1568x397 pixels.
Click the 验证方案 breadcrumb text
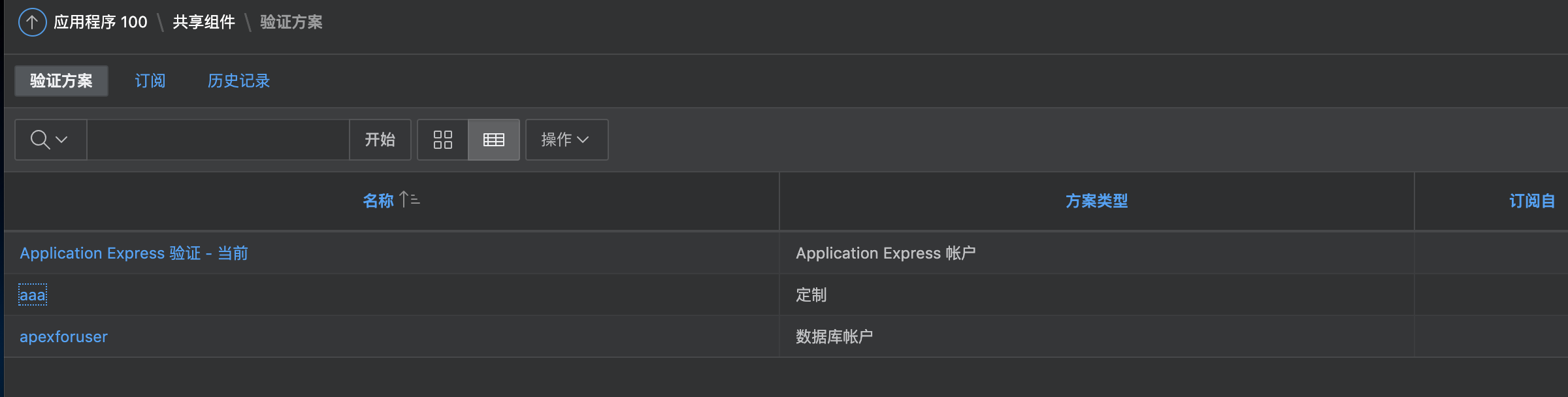pos(291,22)
